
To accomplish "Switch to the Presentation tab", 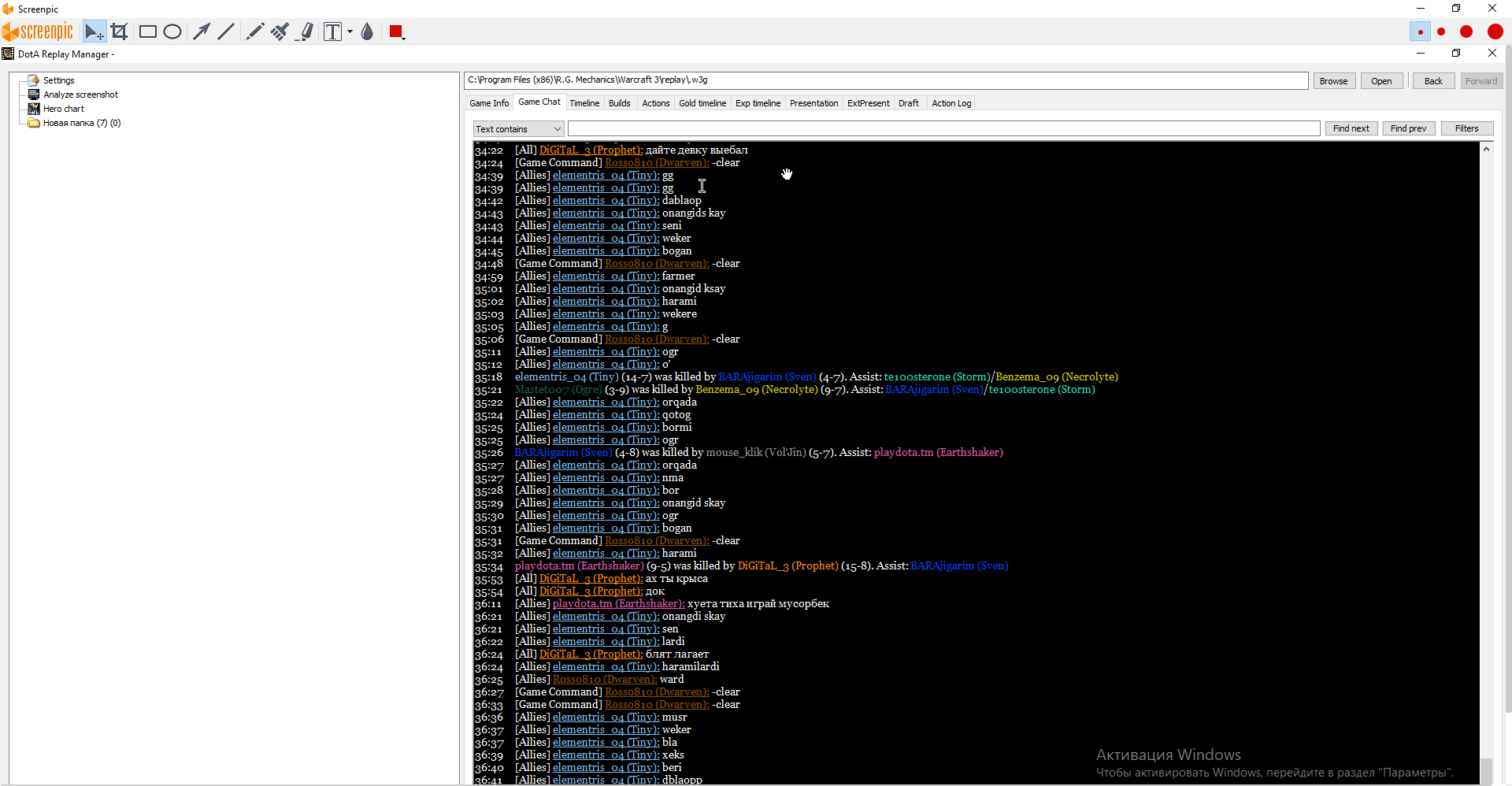I will tap(813, 103).
